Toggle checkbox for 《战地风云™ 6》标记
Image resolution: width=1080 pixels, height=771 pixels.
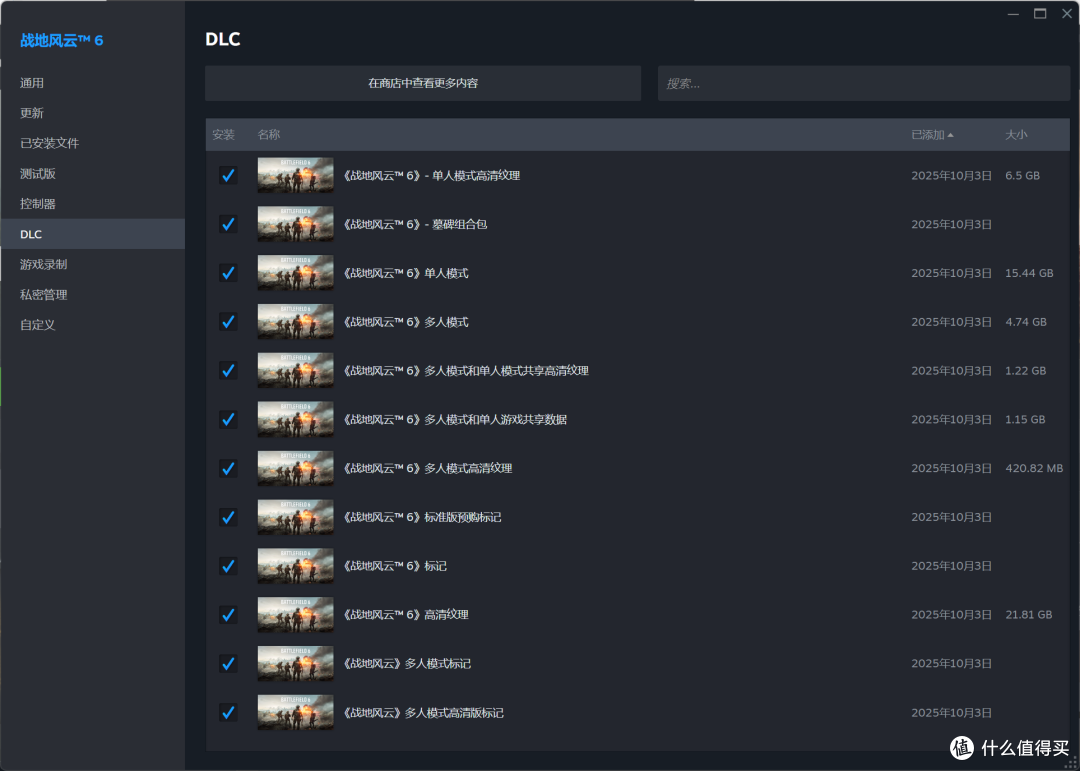(x=228, y=566)
